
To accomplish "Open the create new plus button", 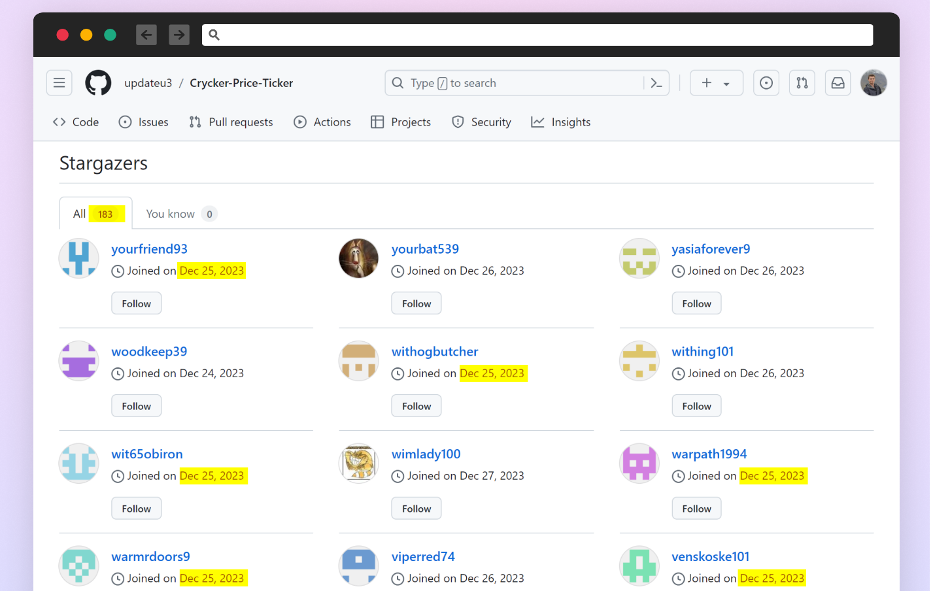I will [716, 83].
